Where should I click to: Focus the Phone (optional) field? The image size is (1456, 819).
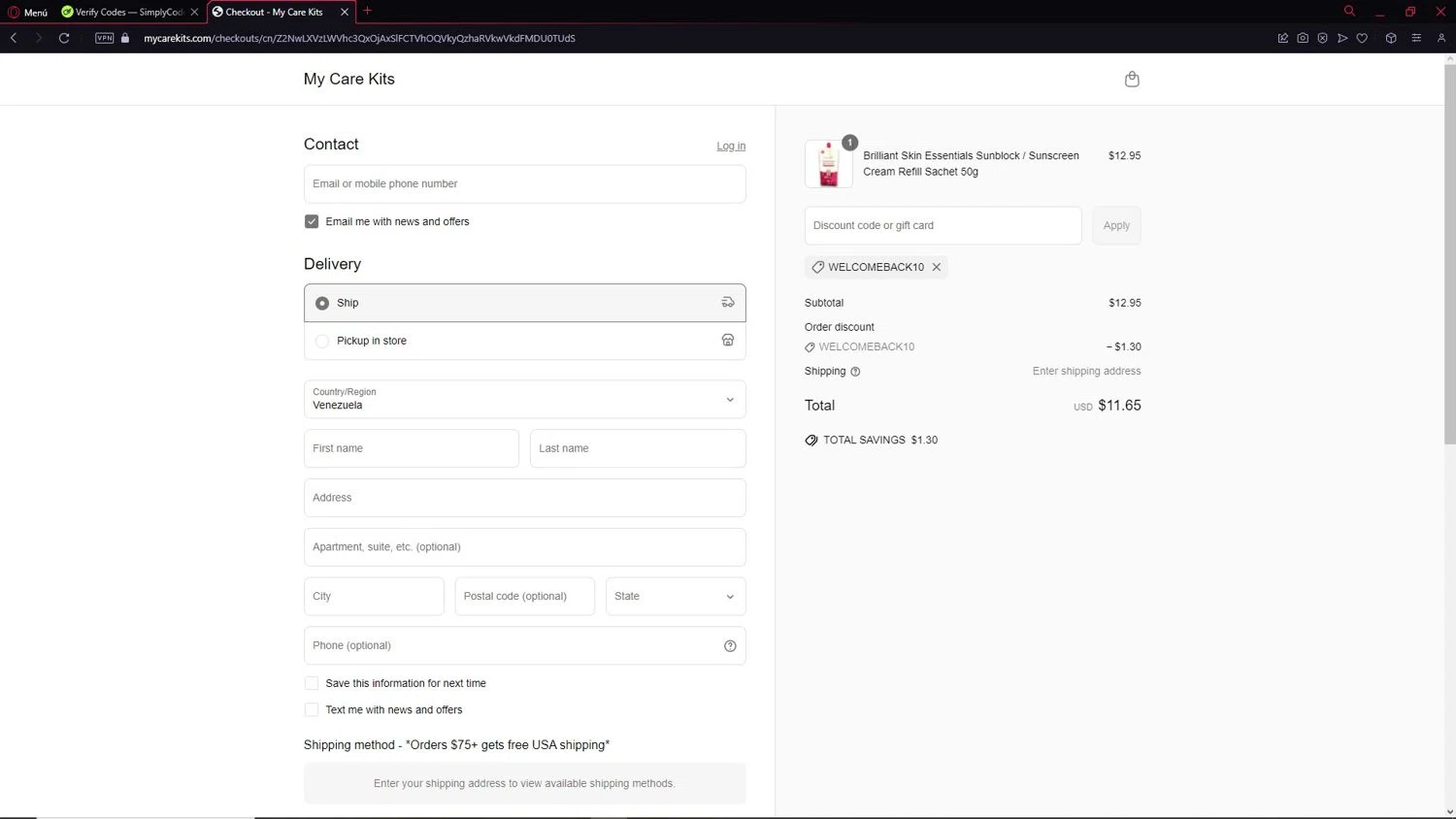click(x=524, y=645)
